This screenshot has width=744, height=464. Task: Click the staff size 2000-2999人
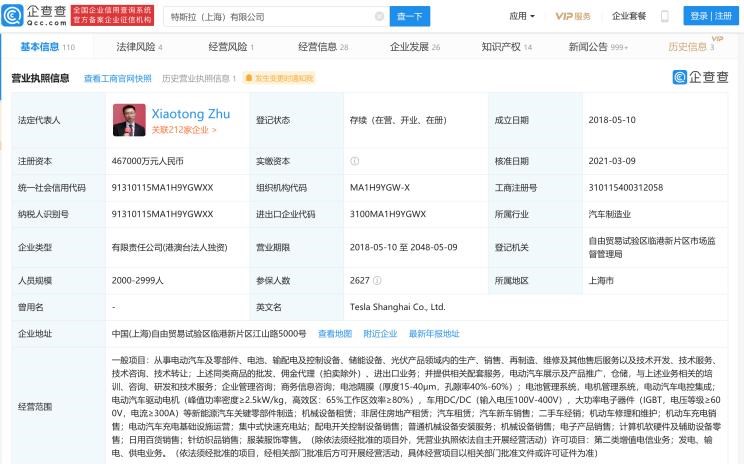(x=138, y=280)
